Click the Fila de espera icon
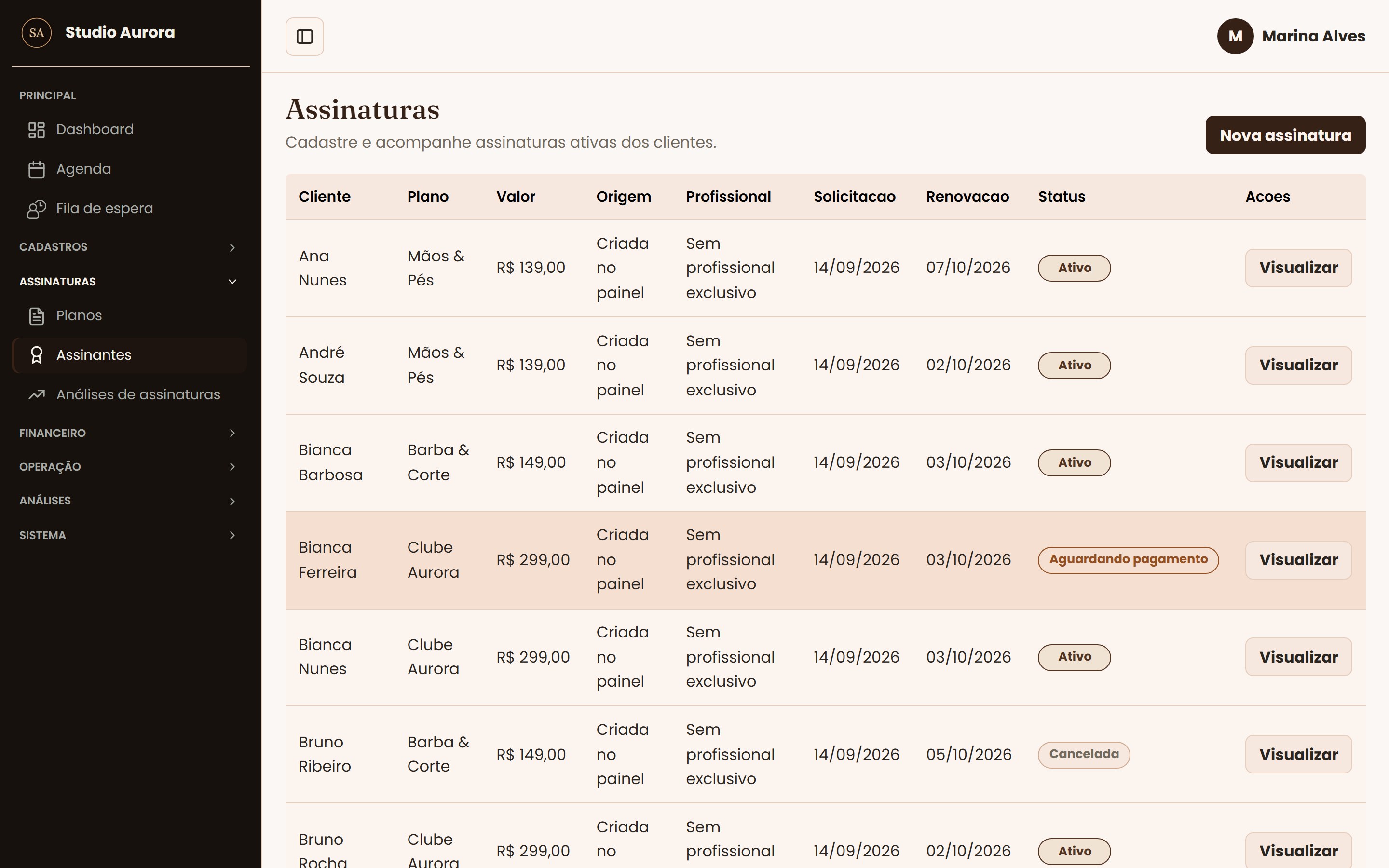The width and height of the screenshot is (1389, 868). click(x=37, y=209)
